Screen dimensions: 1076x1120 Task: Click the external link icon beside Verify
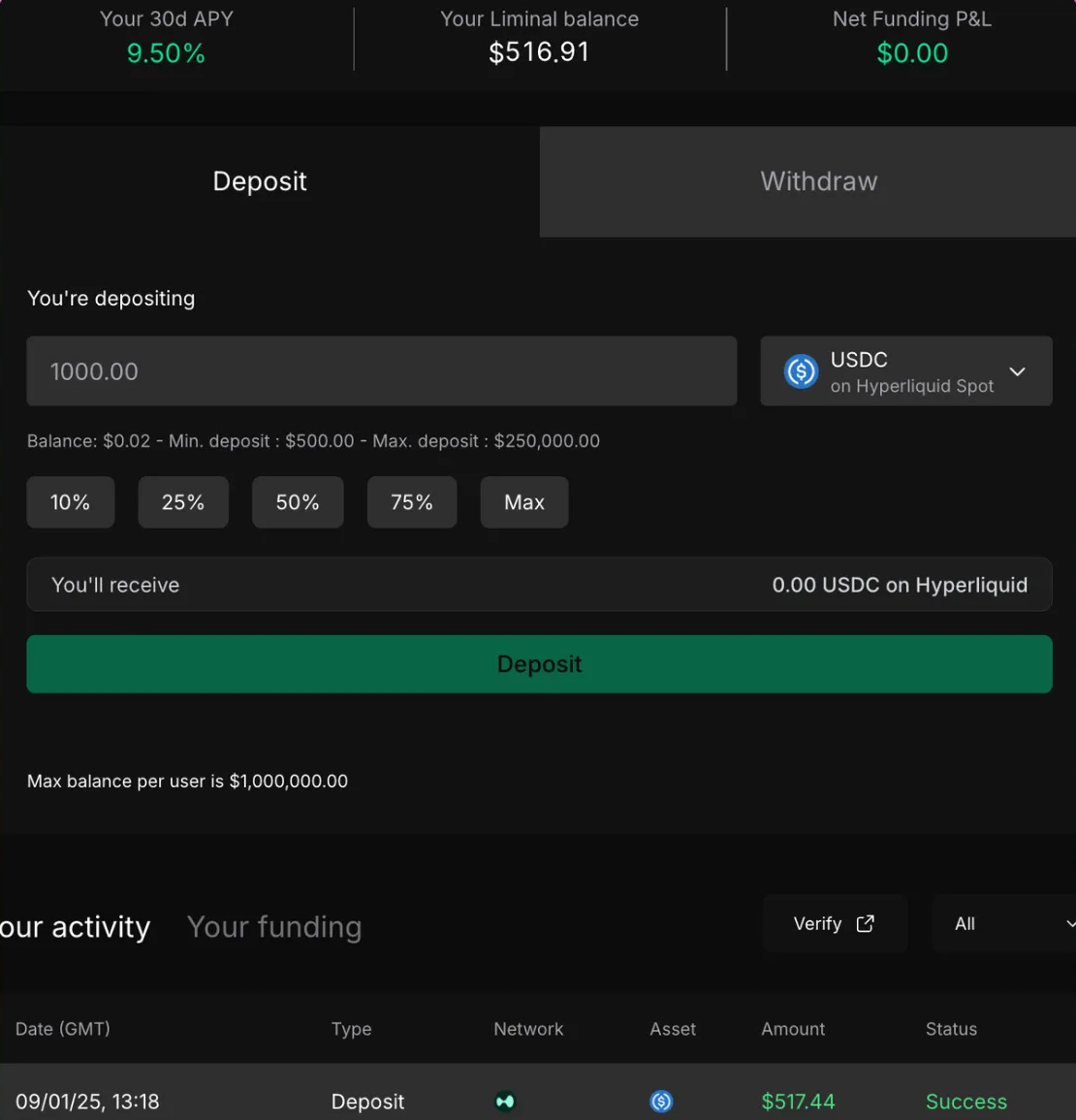(866, 924)
